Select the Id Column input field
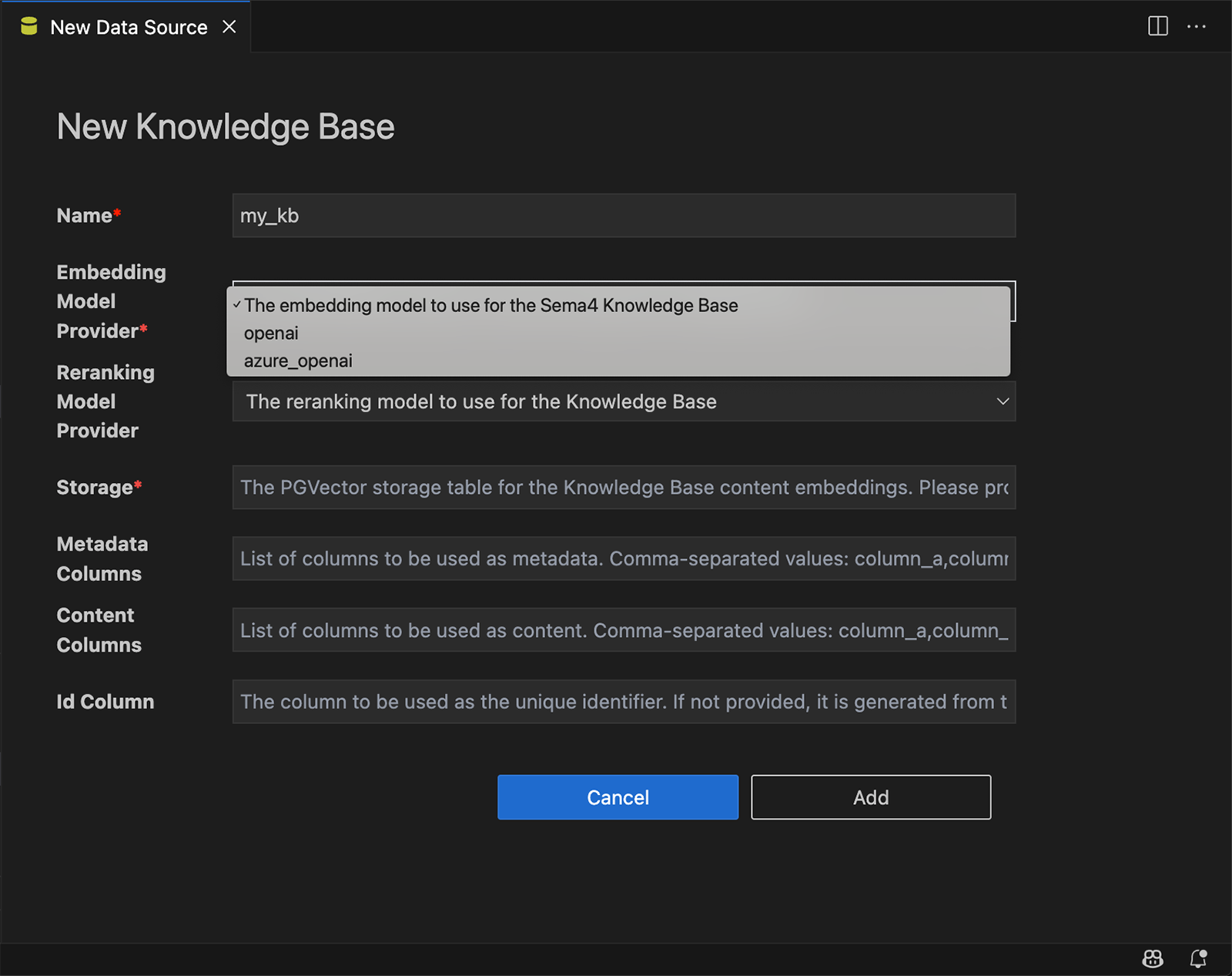 624,701
